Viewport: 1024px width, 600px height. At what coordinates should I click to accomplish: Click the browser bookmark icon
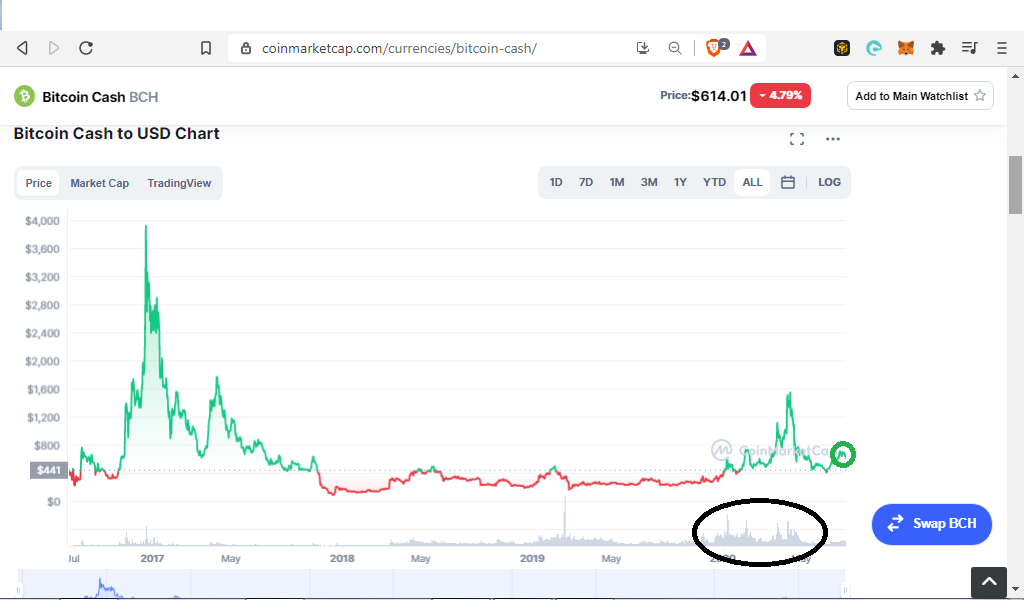pyautogui.click(x=206, y=48)
